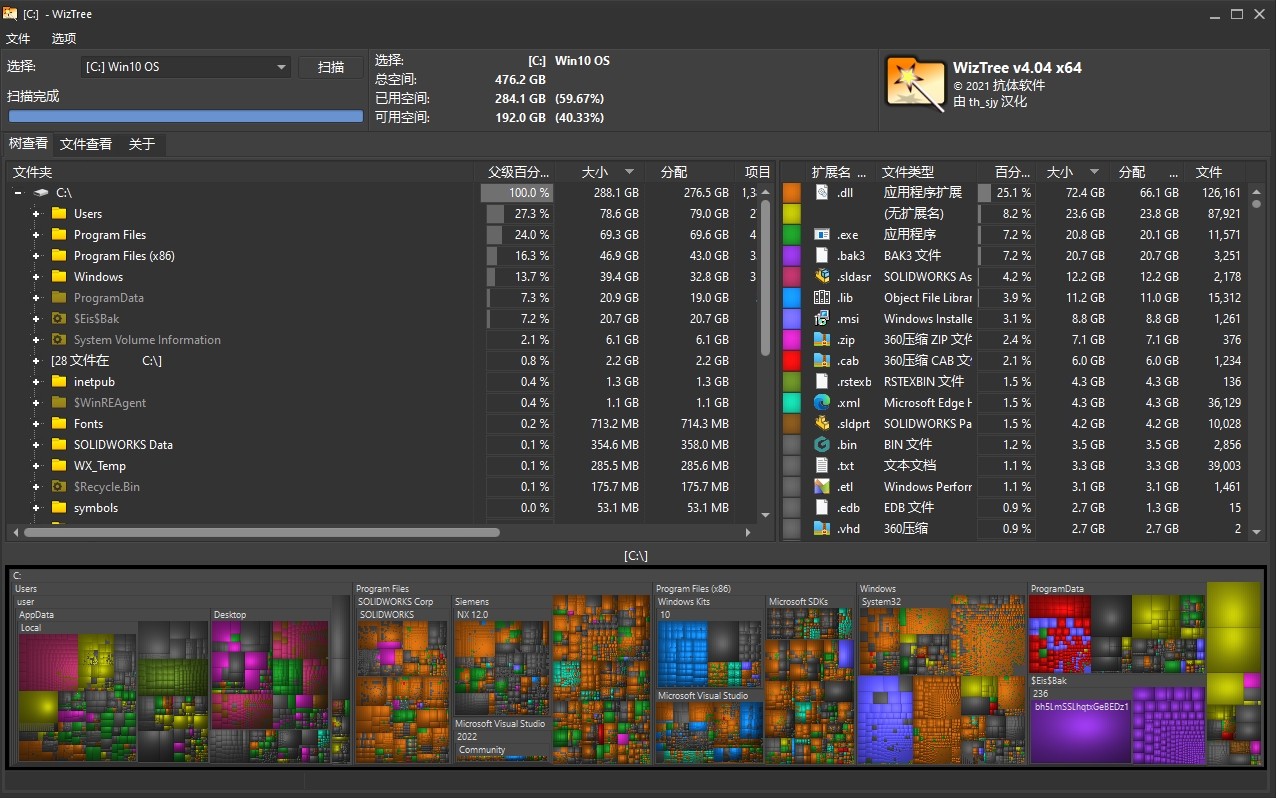Select the System Volume Information folder icon
Image resolution: width=1276 pixels, height=798 pixels.
pos(59,340)
